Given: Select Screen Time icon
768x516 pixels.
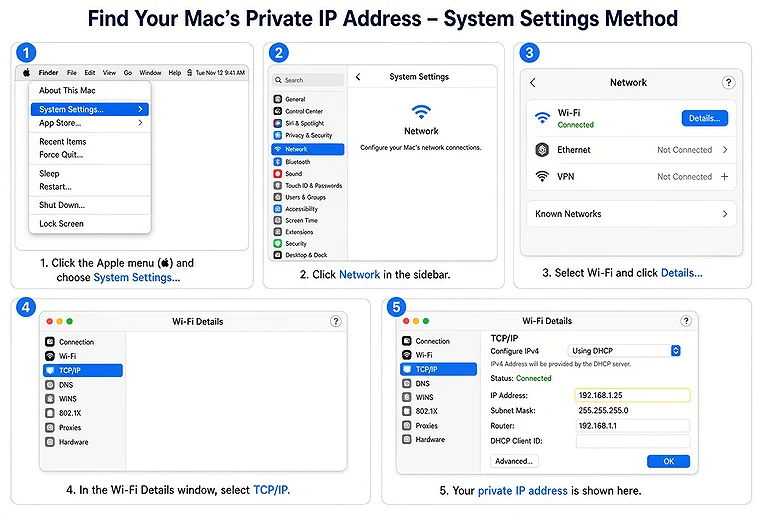Looking at the screenshot, I should click(x=278, y=220).
